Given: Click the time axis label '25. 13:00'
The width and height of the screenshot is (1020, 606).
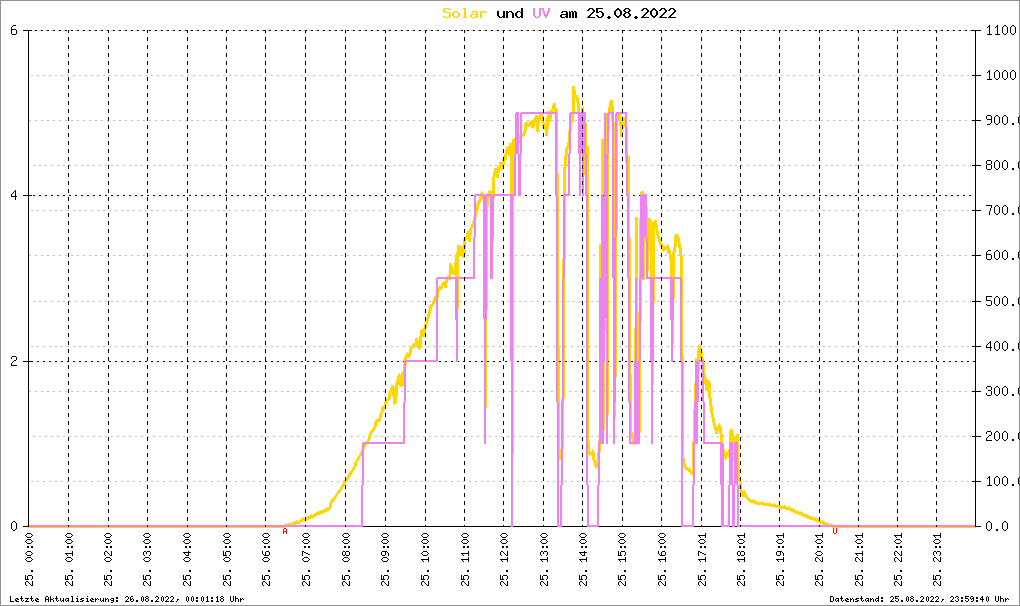Looking at the screenshot, I should coord(544,559).
